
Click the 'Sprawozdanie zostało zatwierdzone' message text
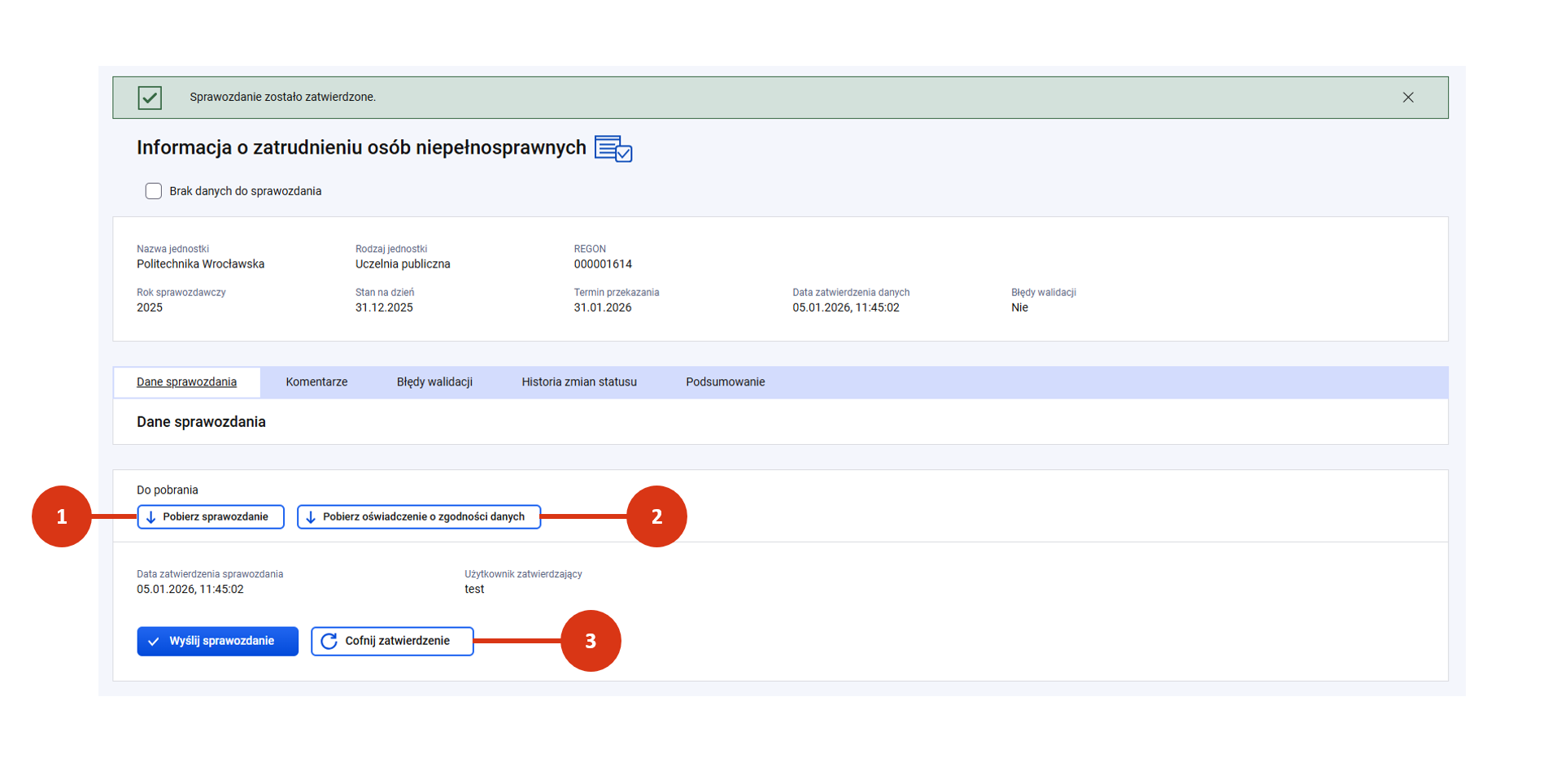(x=282, y=98)
